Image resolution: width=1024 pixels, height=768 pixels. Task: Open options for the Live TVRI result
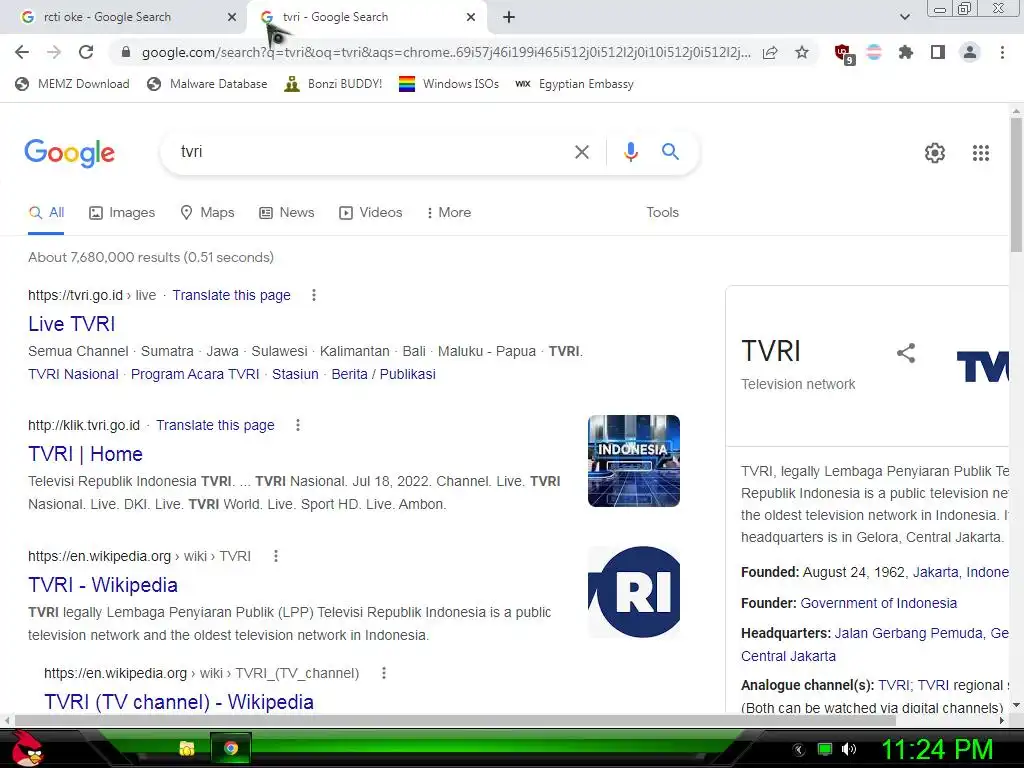(313, 295)
